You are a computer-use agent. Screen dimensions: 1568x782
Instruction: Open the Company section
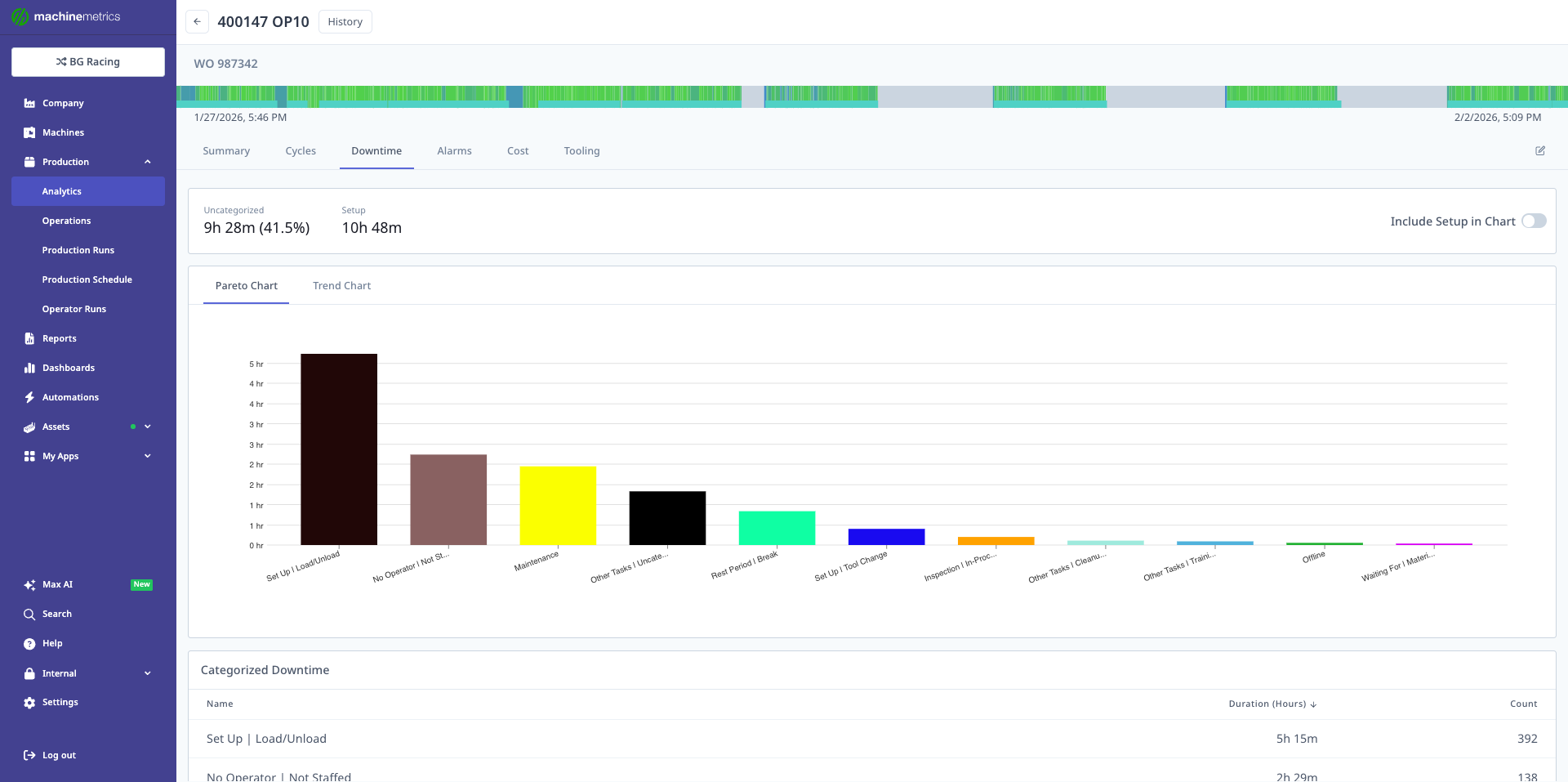tap(62, 103)
